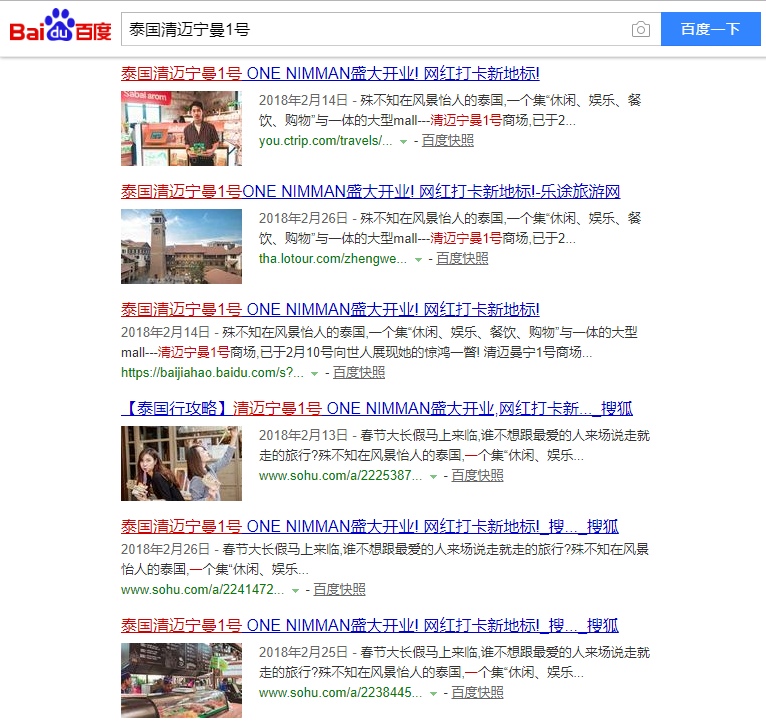766x721 pixels.
Task: Open thumbnail of clock tower building
Action: [181, 247]
